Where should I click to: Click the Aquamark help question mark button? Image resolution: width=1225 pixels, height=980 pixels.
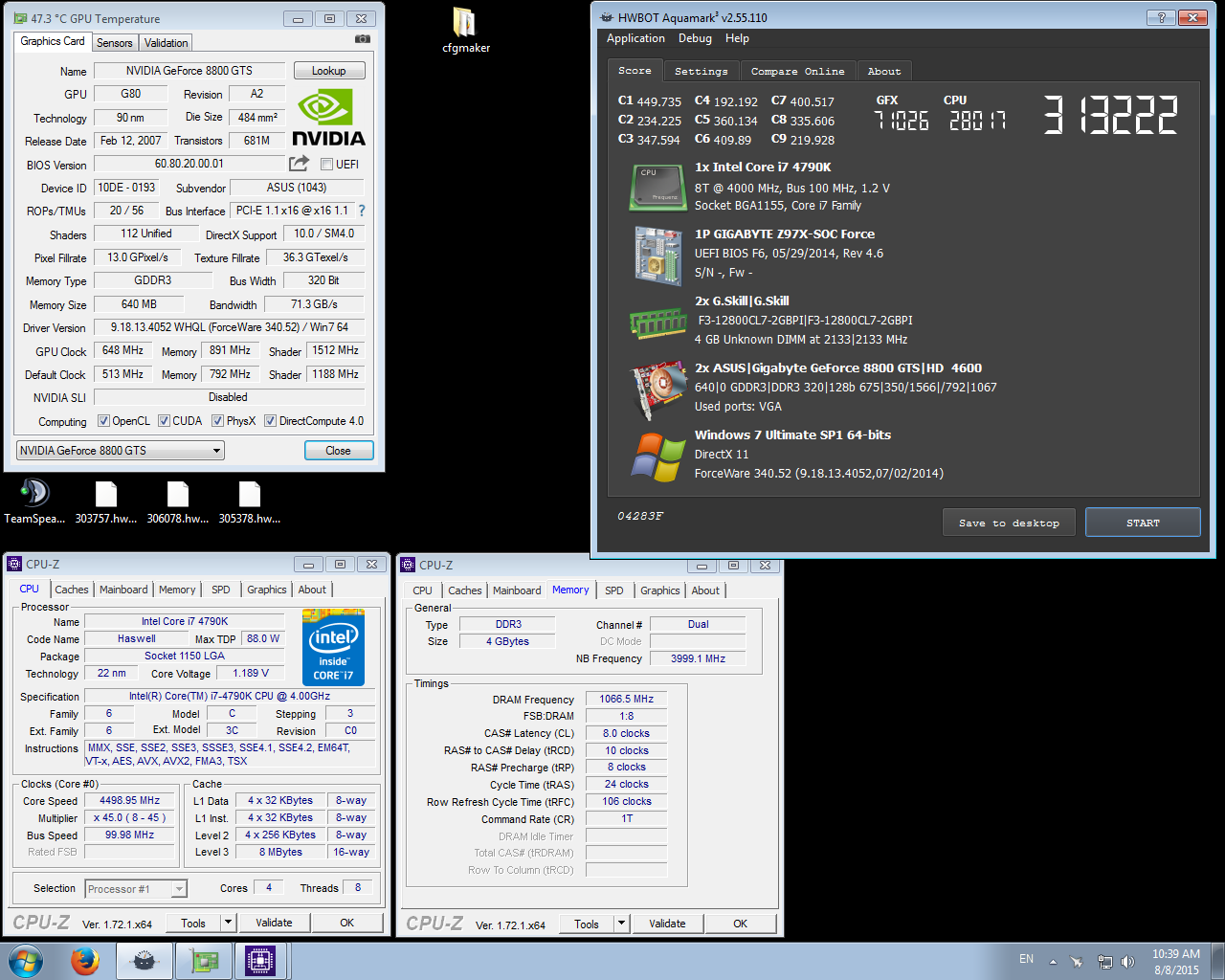pyautogui.click(x=1161, y=17)
